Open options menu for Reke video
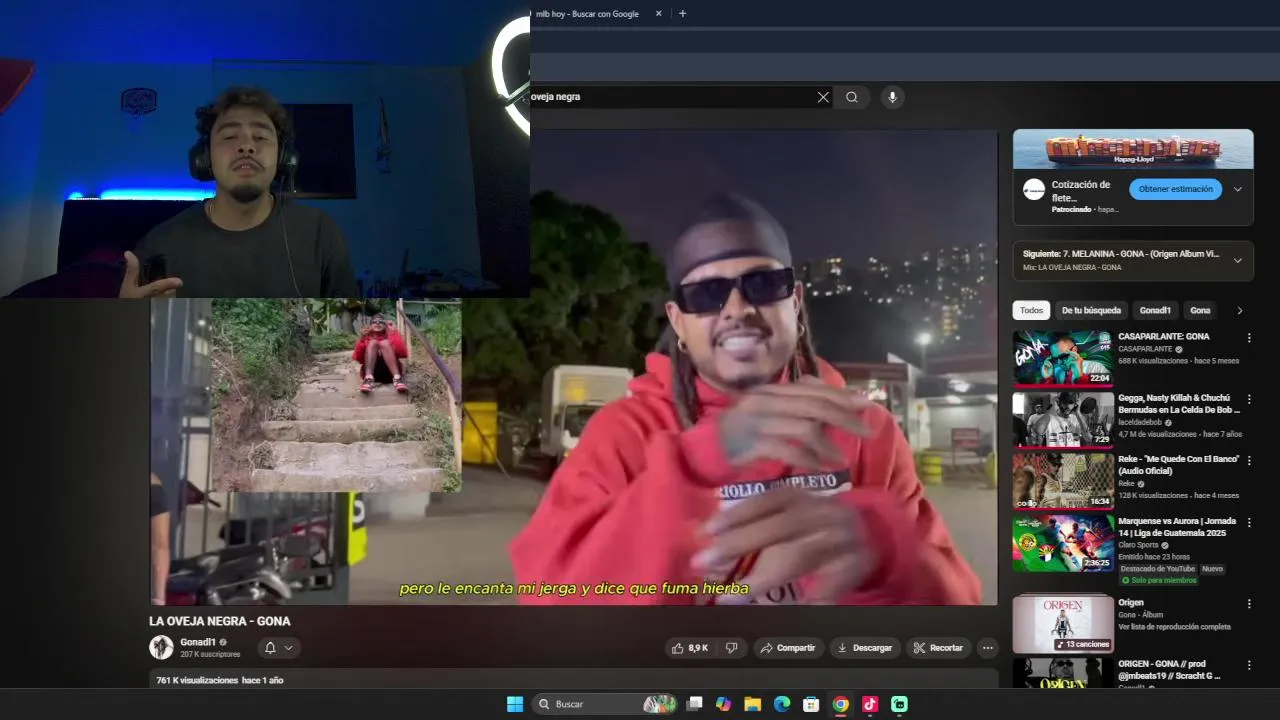Screen dimensions: 1280x720 [x=1248, y=461]
